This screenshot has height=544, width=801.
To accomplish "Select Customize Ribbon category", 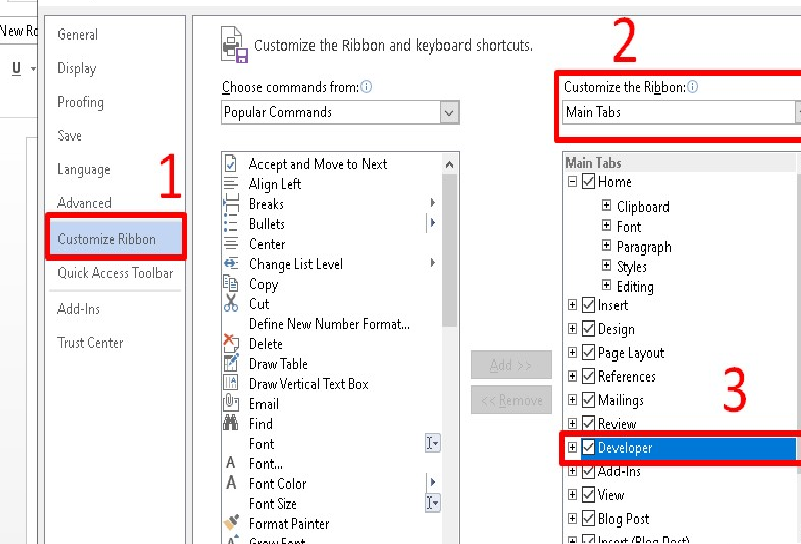I will 115,239.
